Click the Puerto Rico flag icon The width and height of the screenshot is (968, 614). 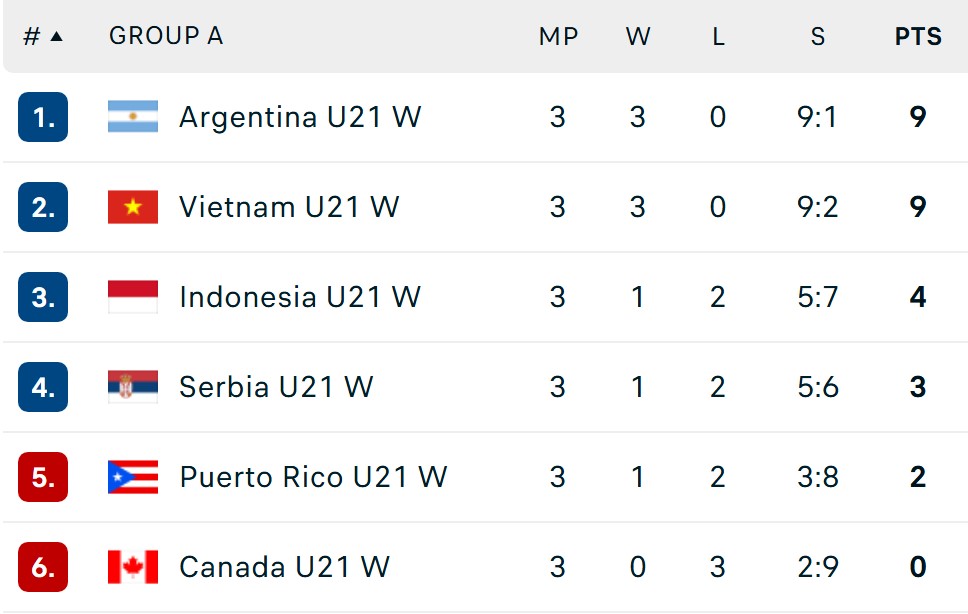click(x=133, y=477)
